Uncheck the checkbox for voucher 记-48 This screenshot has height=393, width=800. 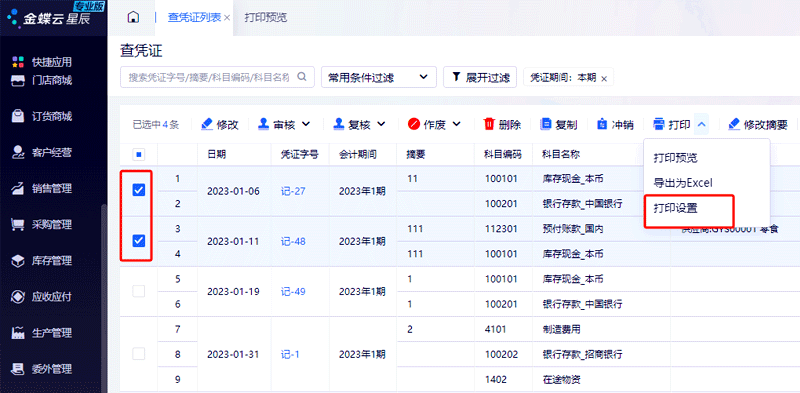pos(138,240)
